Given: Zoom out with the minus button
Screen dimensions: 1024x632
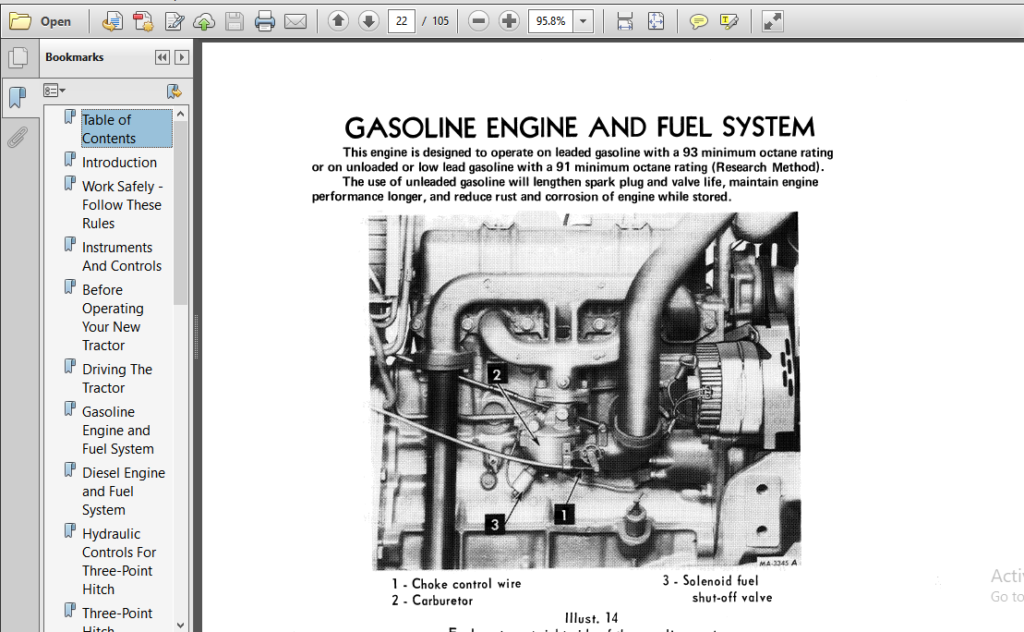Looking at the screenshot, I should (478, 21).
